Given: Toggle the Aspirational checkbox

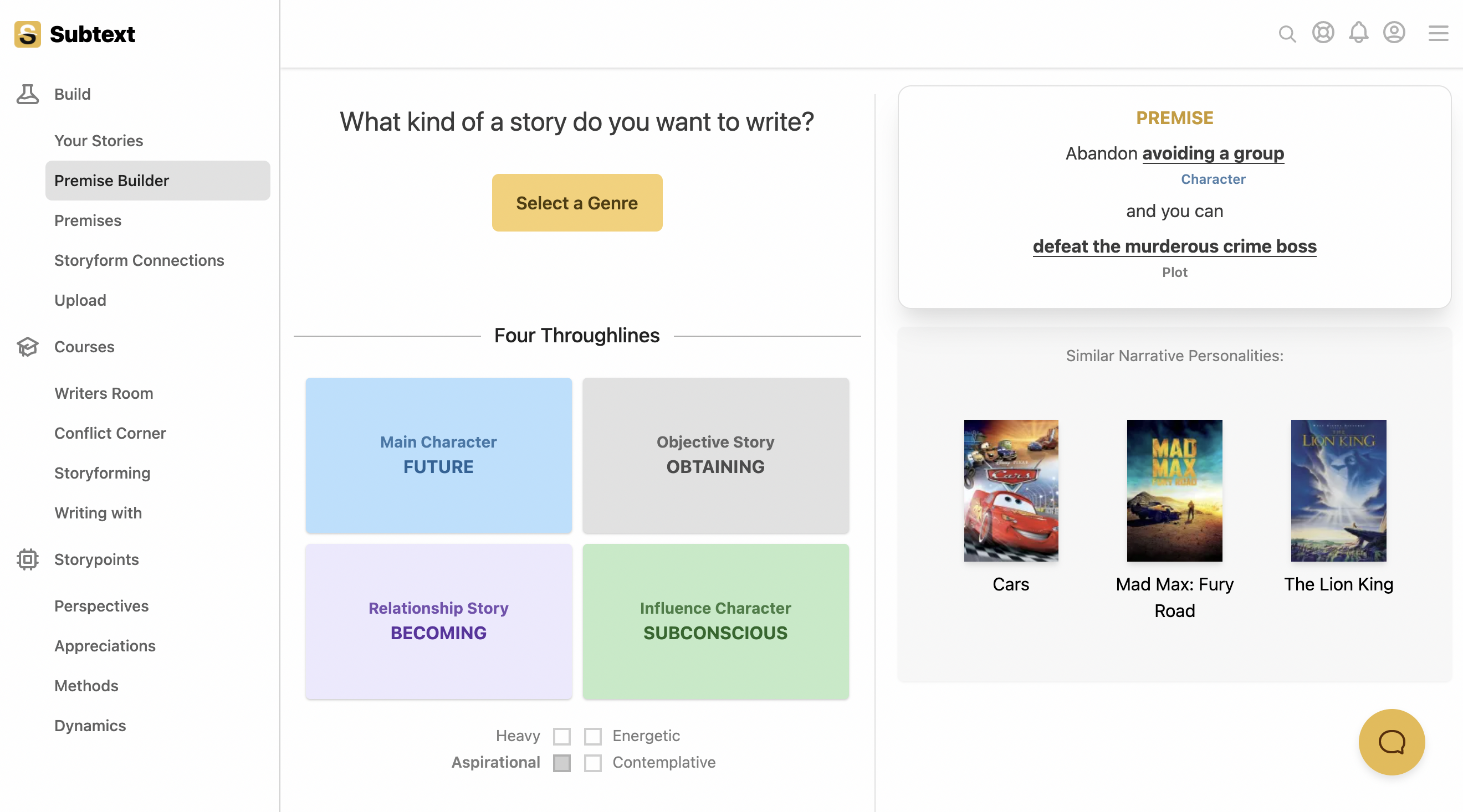Looking at the screenshot, I should pyautogui.click(x=562, y=763).
